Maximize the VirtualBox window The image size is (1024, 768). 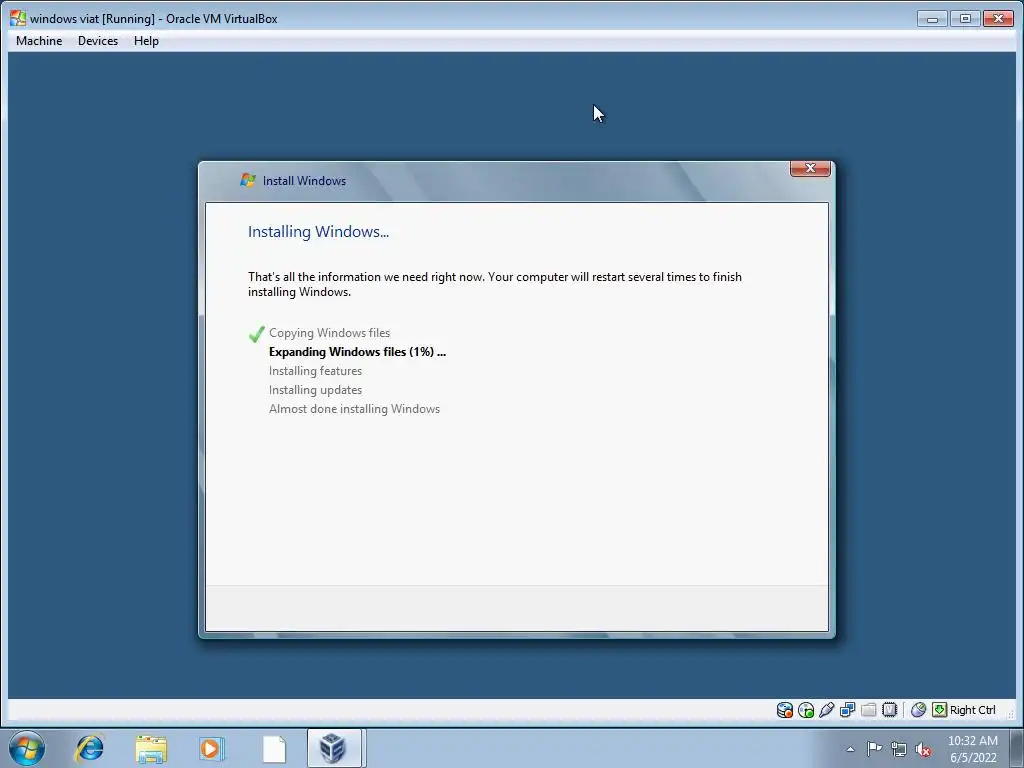point(965,18)
